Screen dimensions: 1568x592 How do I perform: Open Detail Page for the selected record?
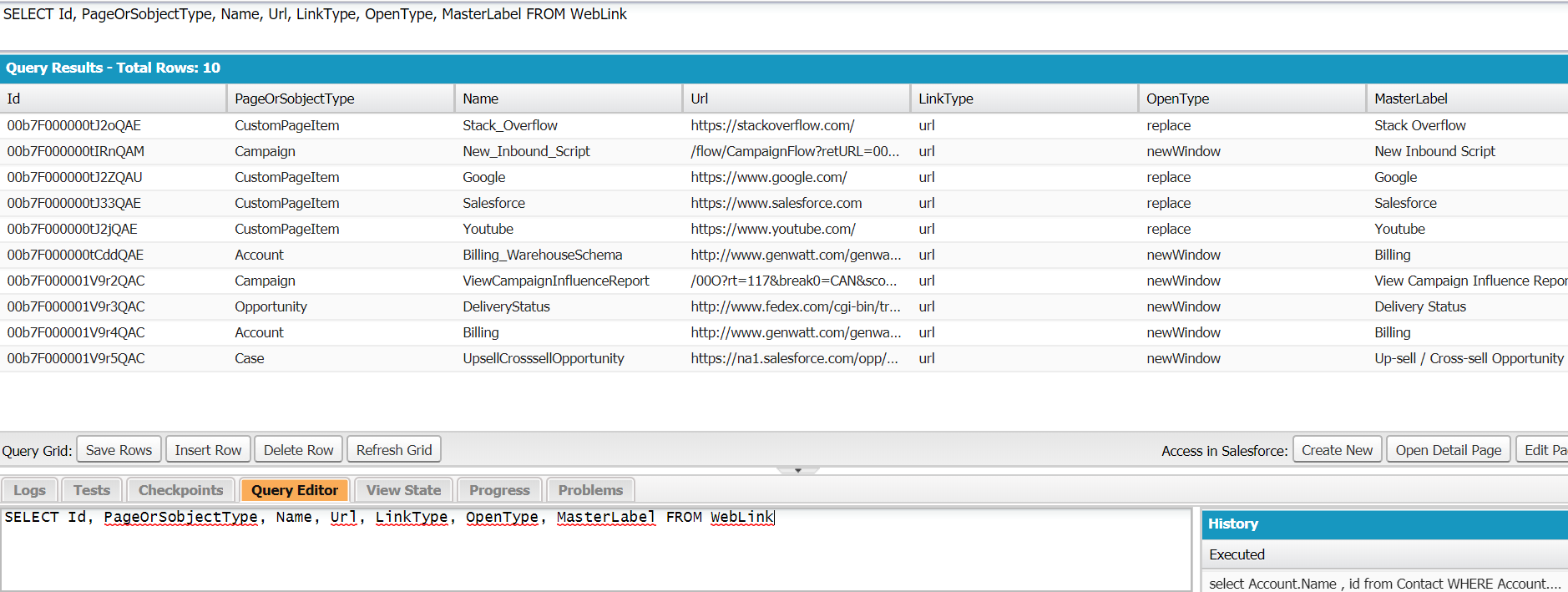tap(1448, 450)
